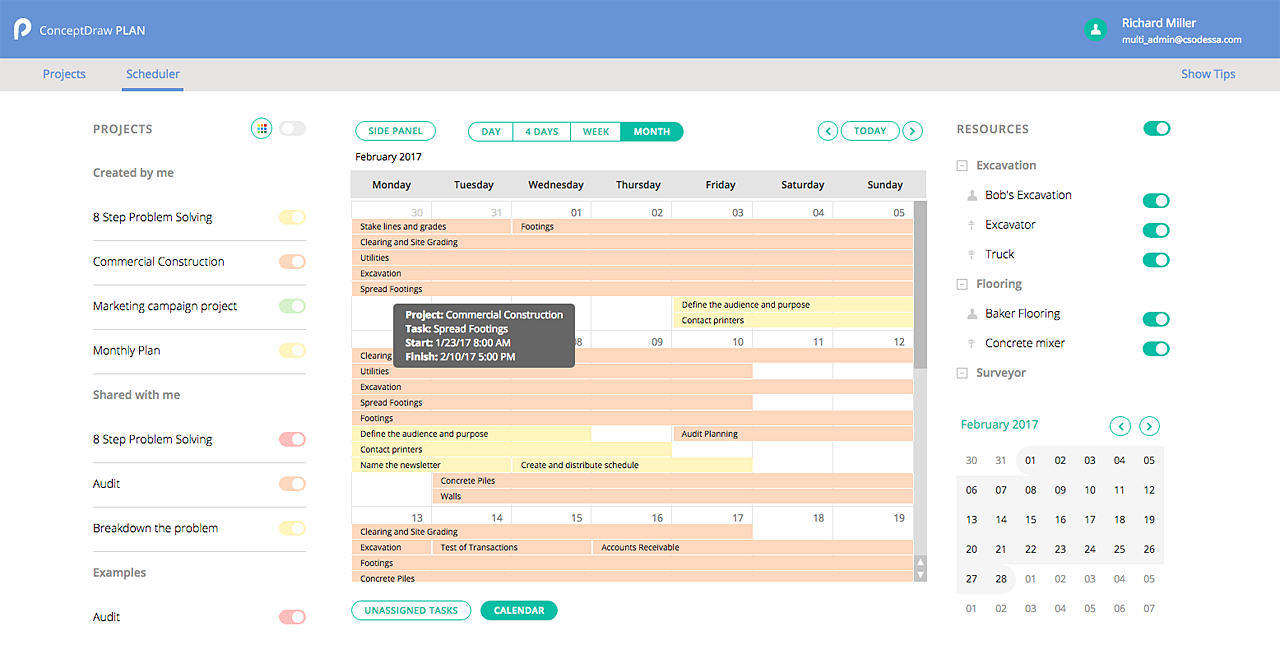The image size is (1280, 645).
Task: Select the MONTH view
Action: tap(652, 131)
